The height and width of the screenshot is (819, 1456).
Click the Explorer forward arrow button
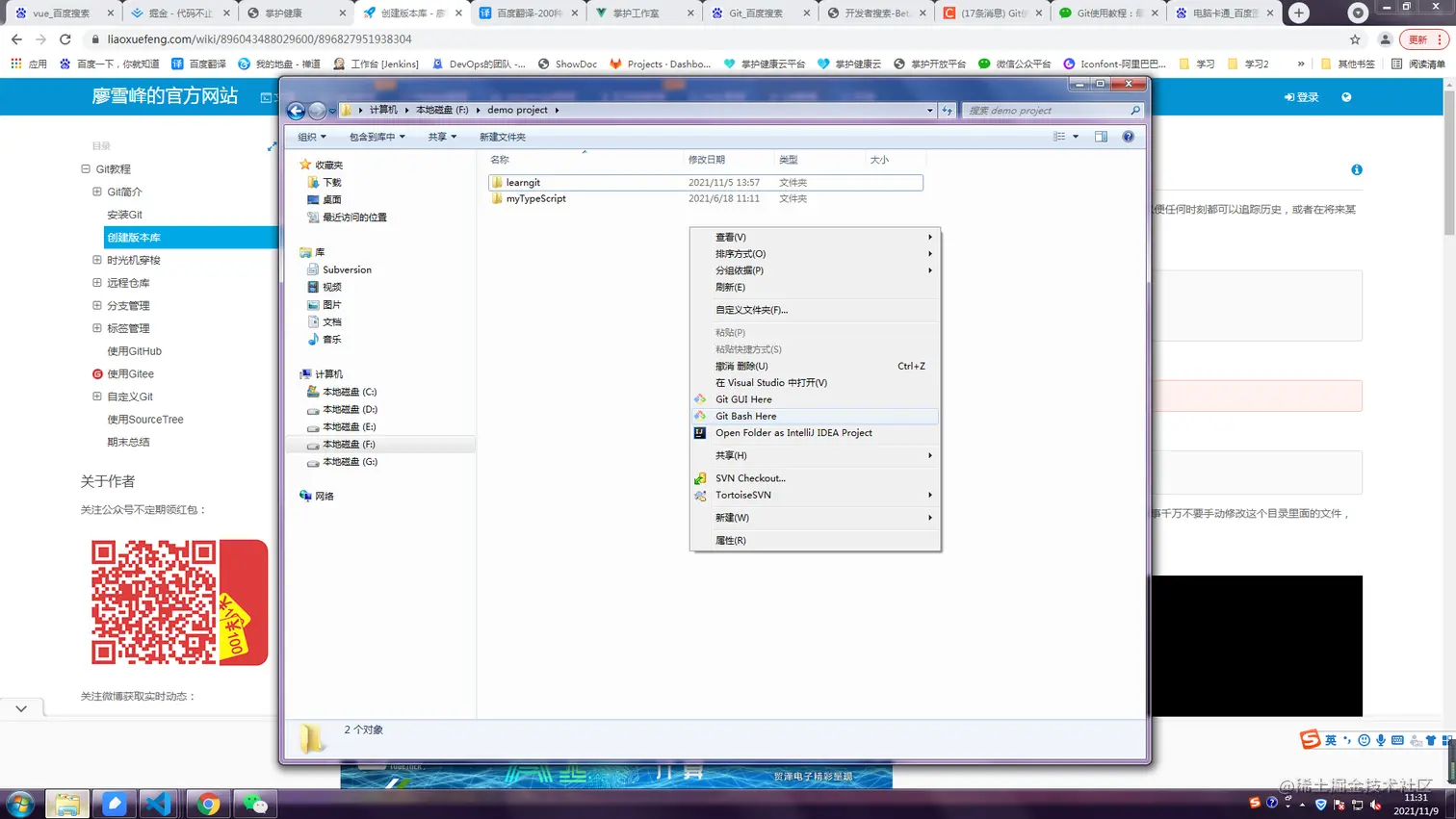(x=317, y=111)
